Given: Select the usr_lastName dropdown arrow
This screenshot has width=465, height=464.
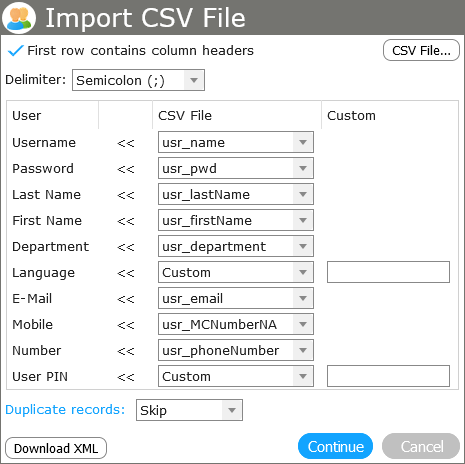Looking at the screenshot, I should point(303,194).
